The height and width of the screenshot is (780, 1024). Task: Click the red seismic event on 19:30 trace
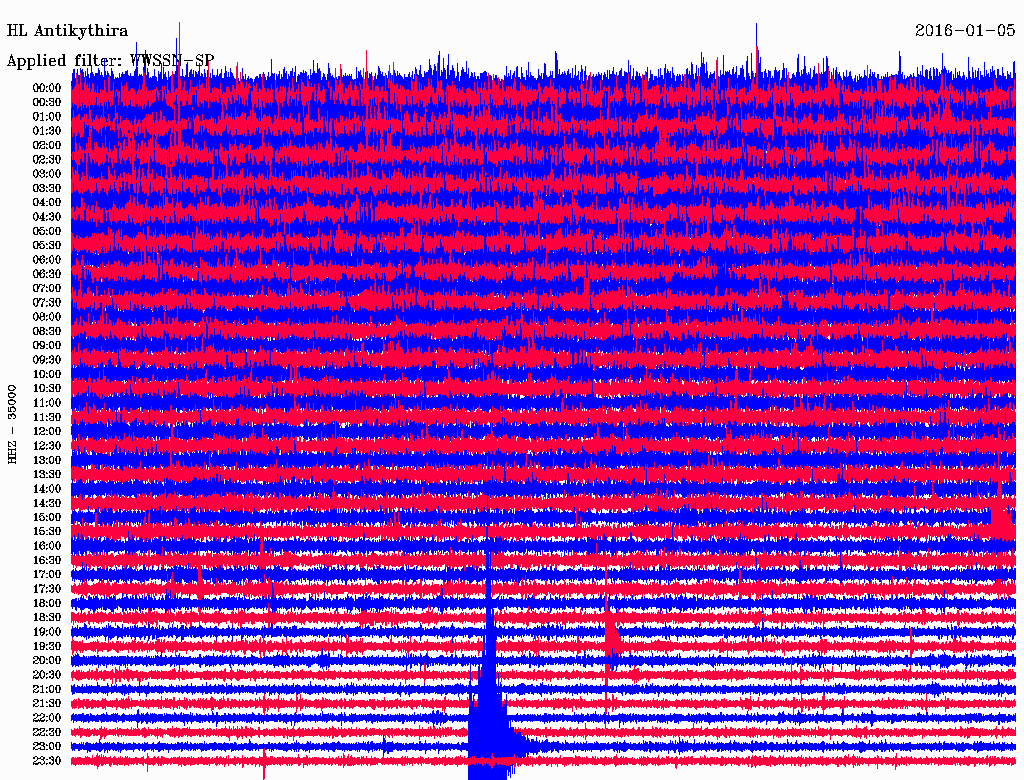click(610, 637)
